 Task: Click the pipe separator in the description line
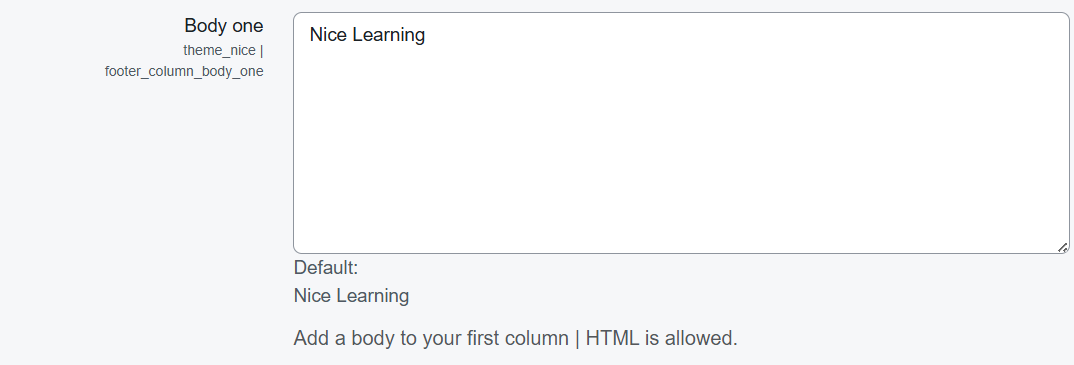[x=577, y=338]
